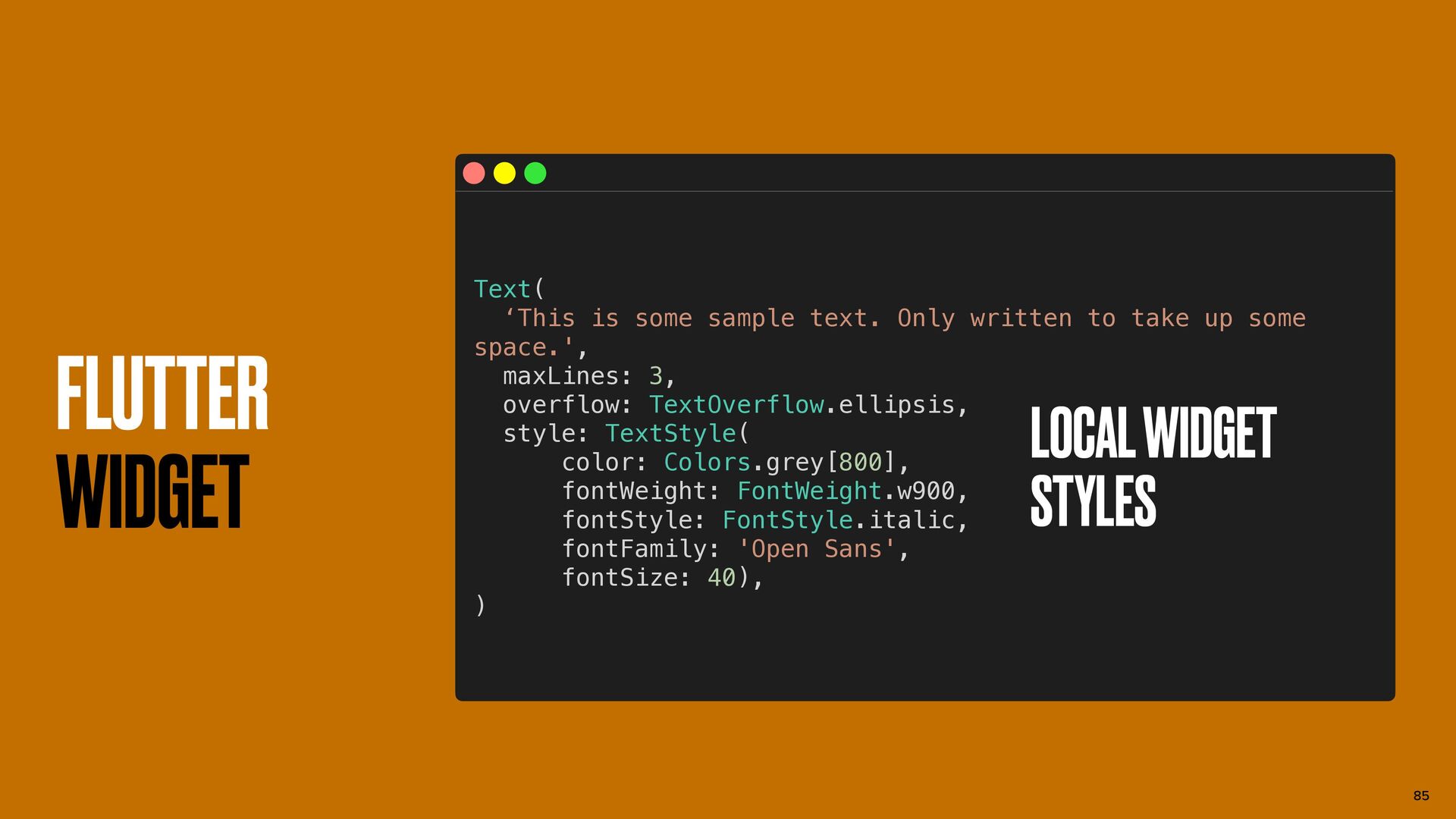The width and height of the screenshot is (1456, 819).
Task: Click the 'style:' property name
Action: click(546, 434)
